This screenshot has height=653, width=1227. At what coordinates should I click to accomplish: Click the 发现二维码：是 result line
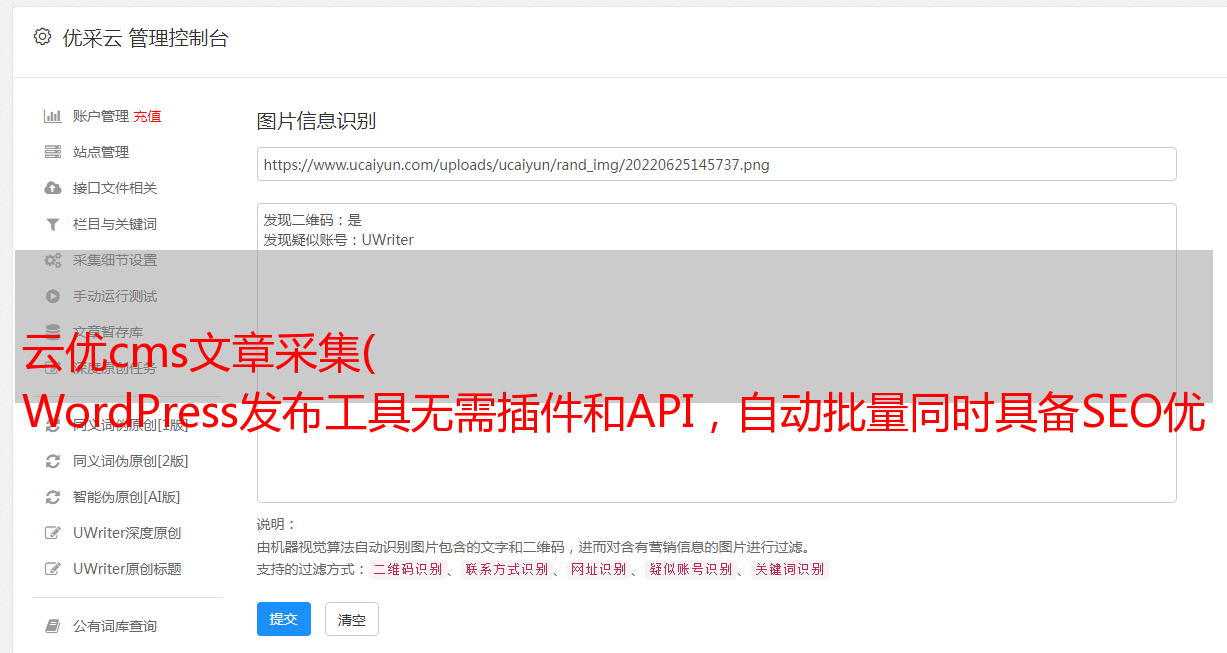pyautogui.click(x=313, y=220)
